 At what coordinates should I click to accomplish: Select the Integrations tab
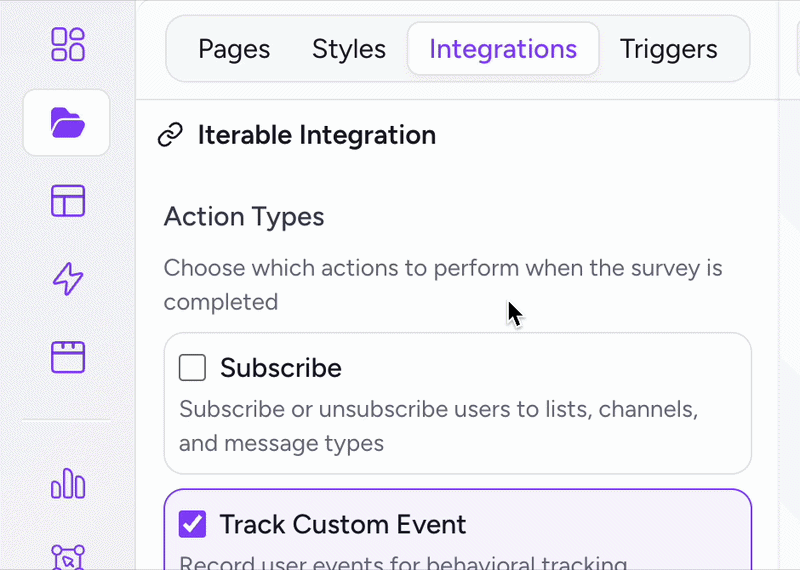(x=503, y=49)
